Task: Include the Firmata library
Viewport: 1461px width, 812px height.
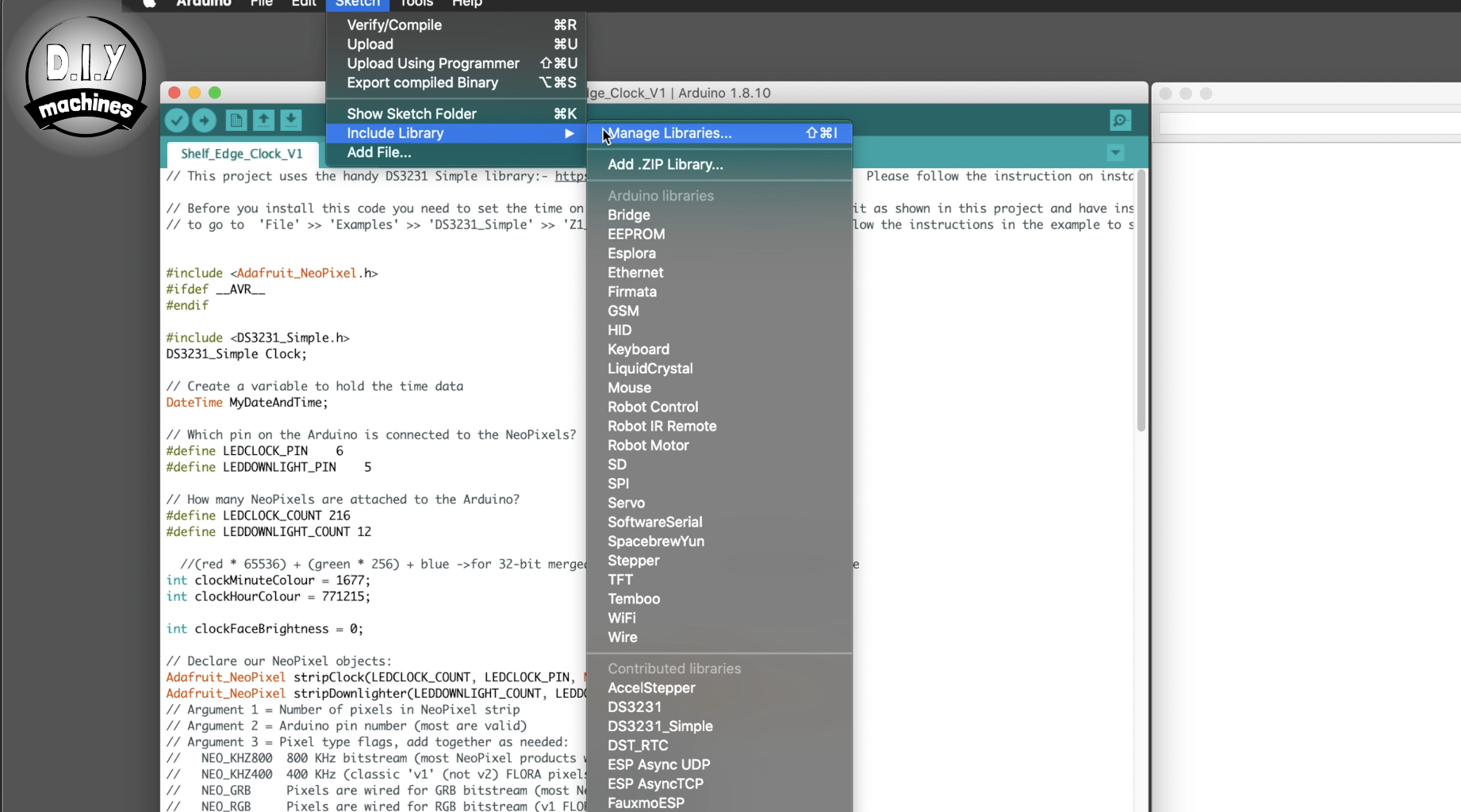Action: click(719, 292)
